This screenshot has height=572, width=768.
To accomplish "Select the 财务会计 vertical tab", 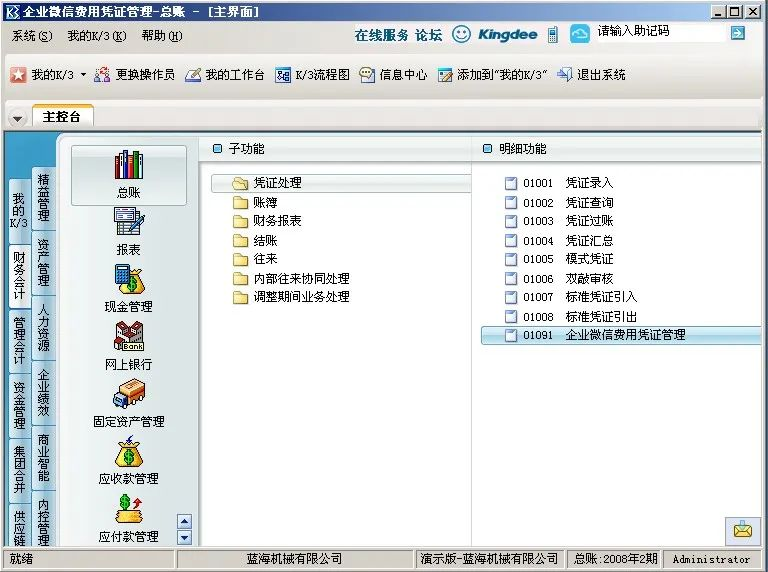I will tap(19, 275).
